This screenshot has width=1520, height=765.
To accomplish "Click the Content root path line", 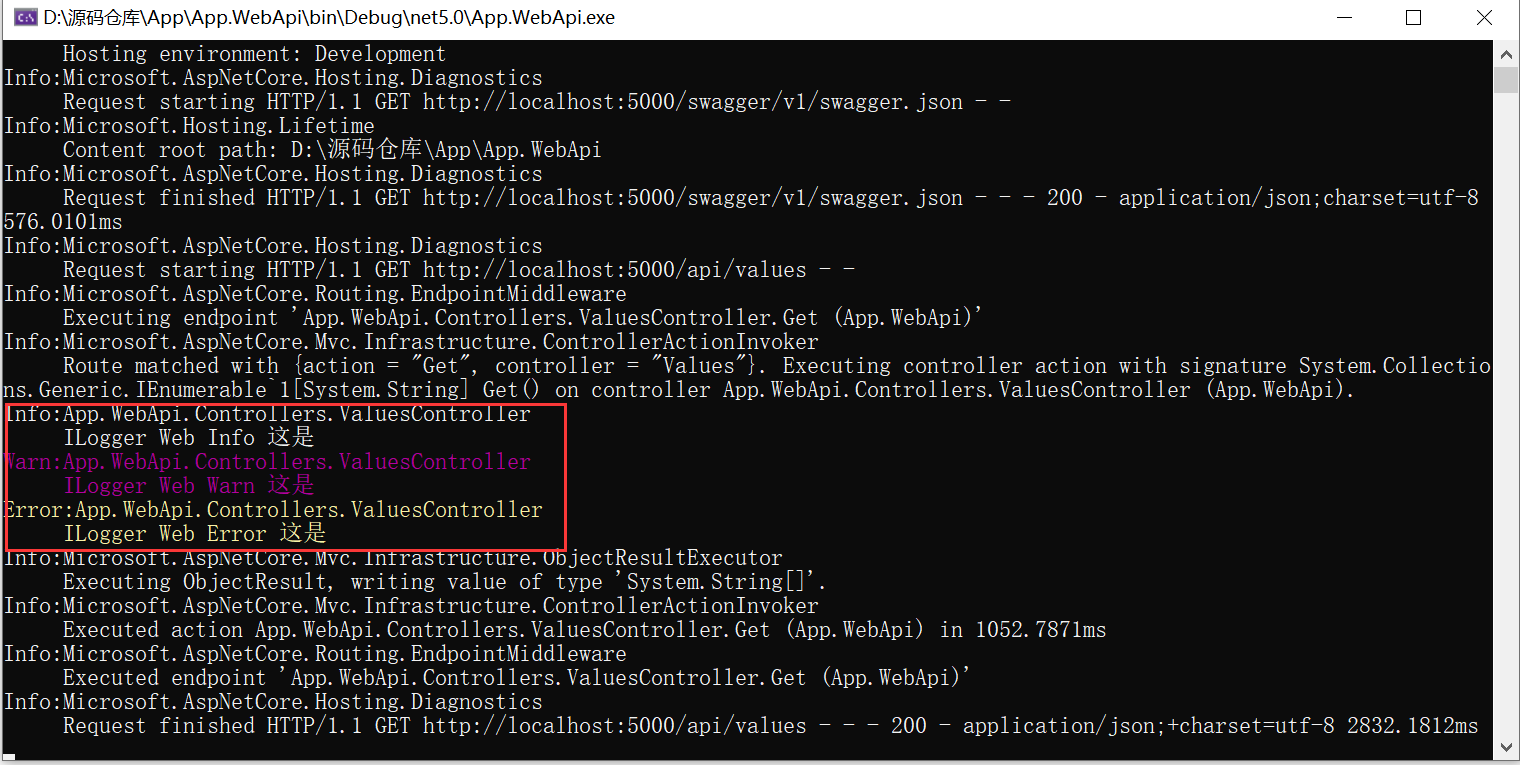I will [x=330, y=149].
